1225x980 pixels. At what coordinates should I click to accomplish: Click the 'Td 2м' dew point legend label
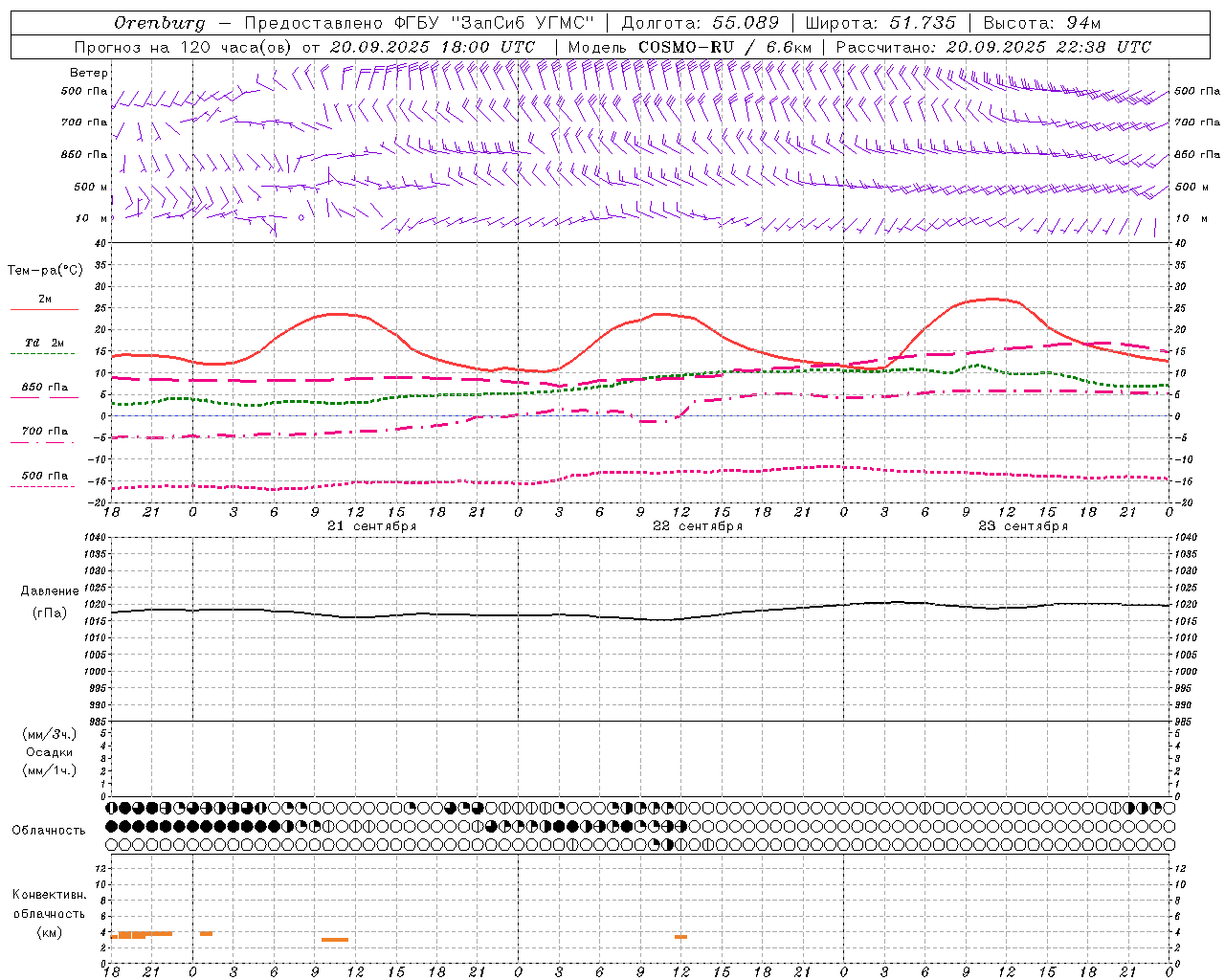tap(45, 343)
